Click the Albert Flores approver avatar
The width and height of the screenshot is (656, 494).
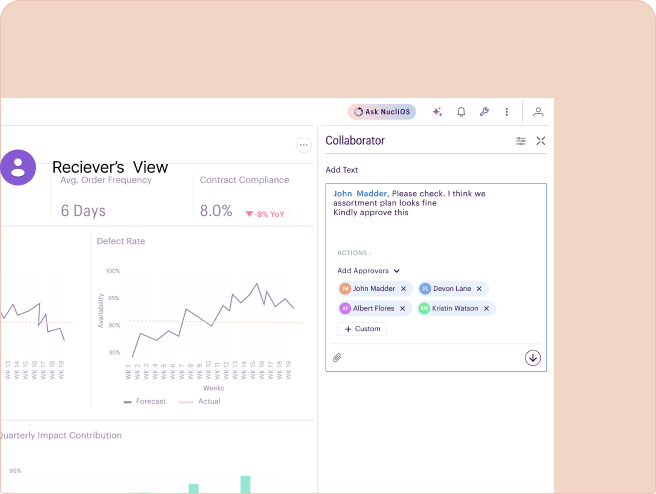345,308
